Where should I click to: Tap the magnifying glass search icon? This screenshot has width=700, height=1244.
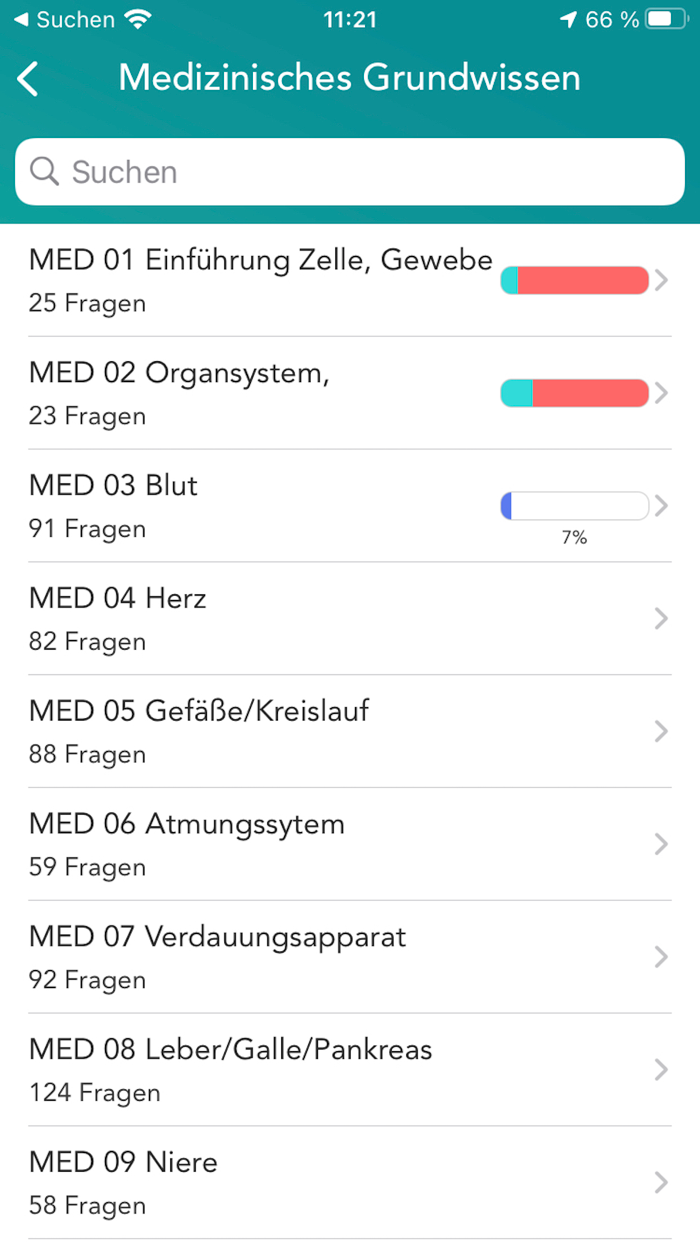[x=44, y=171]
